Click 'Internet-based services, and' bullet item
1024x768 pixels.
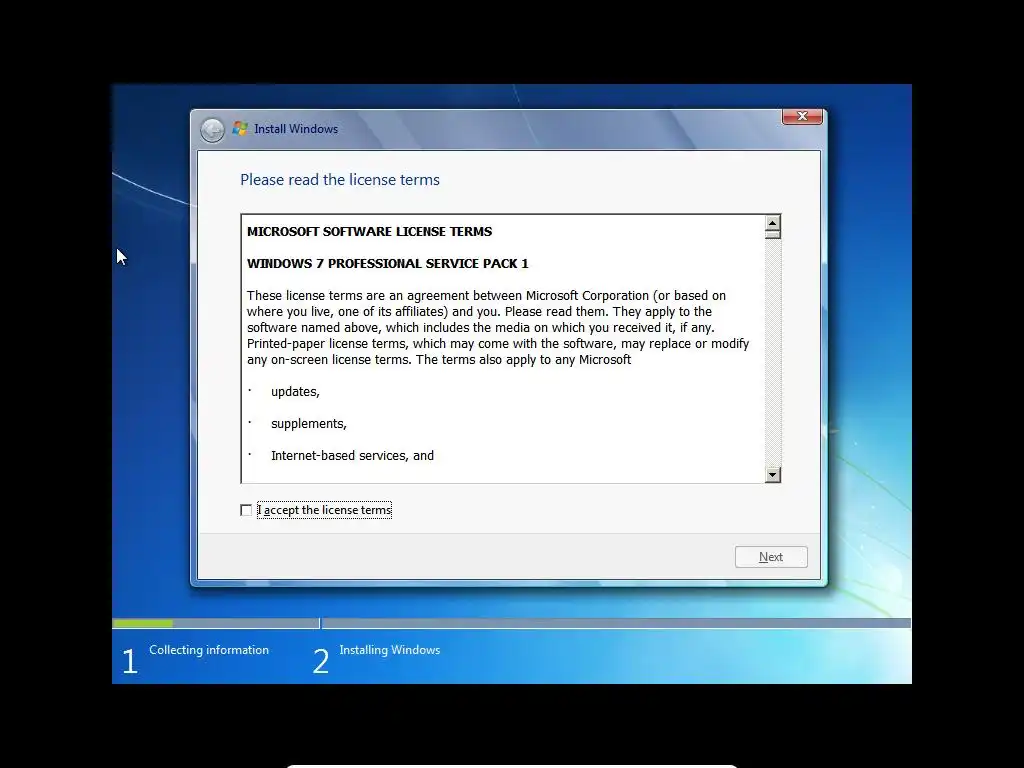(353, 456)
